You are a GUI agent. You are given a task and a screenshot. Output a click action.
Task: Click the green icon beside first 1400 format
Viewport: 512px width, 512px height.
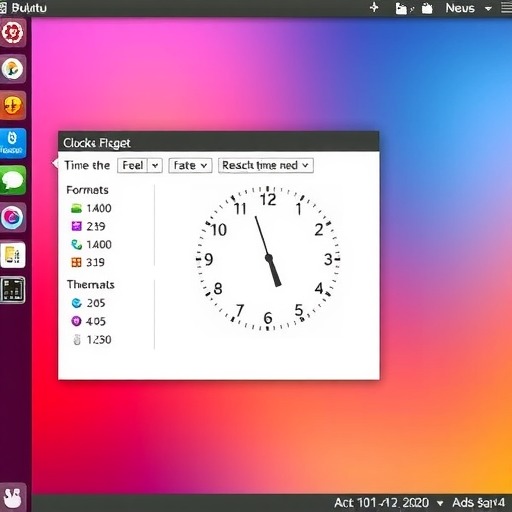point(76,208)
